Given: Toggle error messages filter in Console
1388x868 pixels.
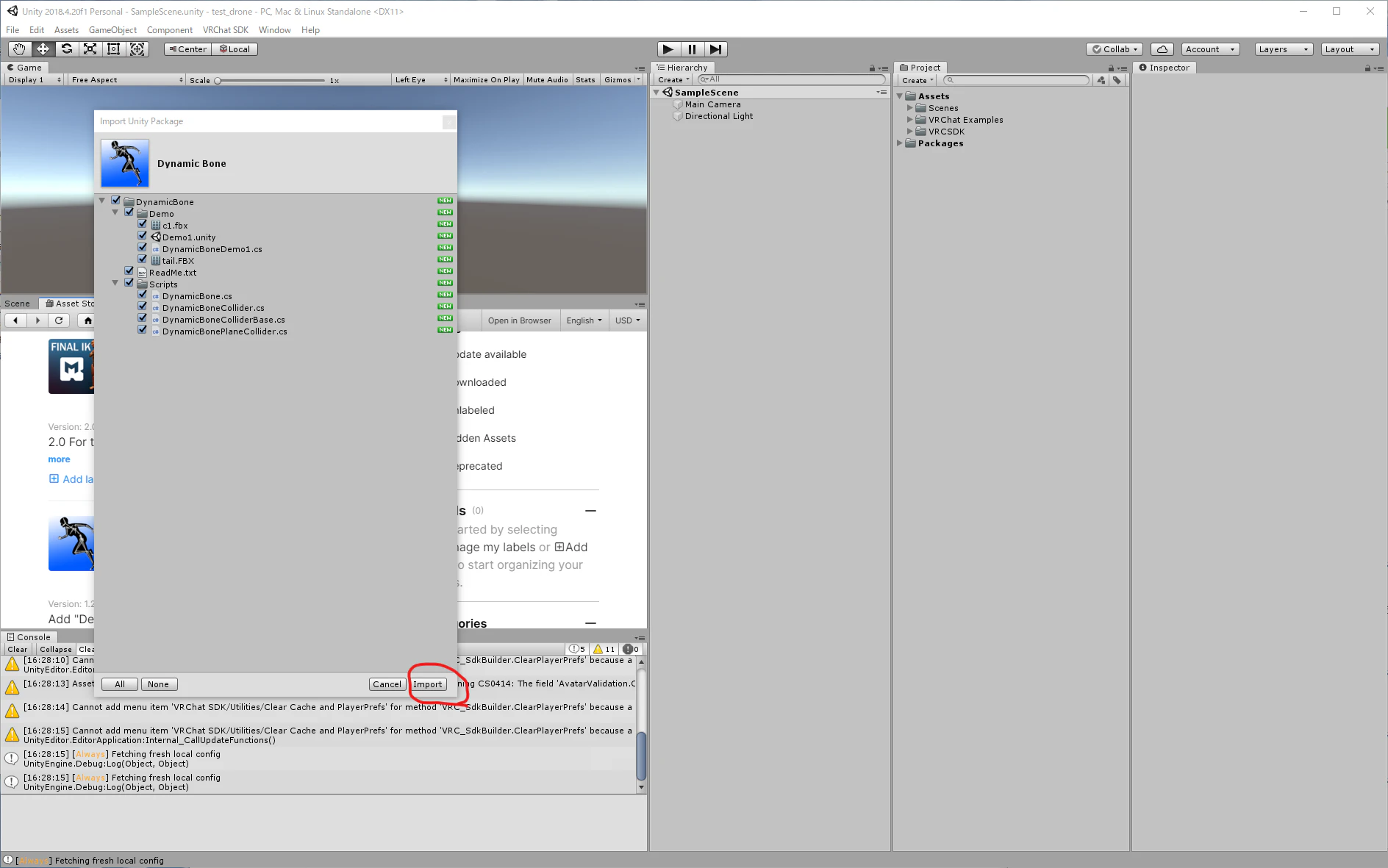Looking at the screenshot, I should click(x=631, y=649).
